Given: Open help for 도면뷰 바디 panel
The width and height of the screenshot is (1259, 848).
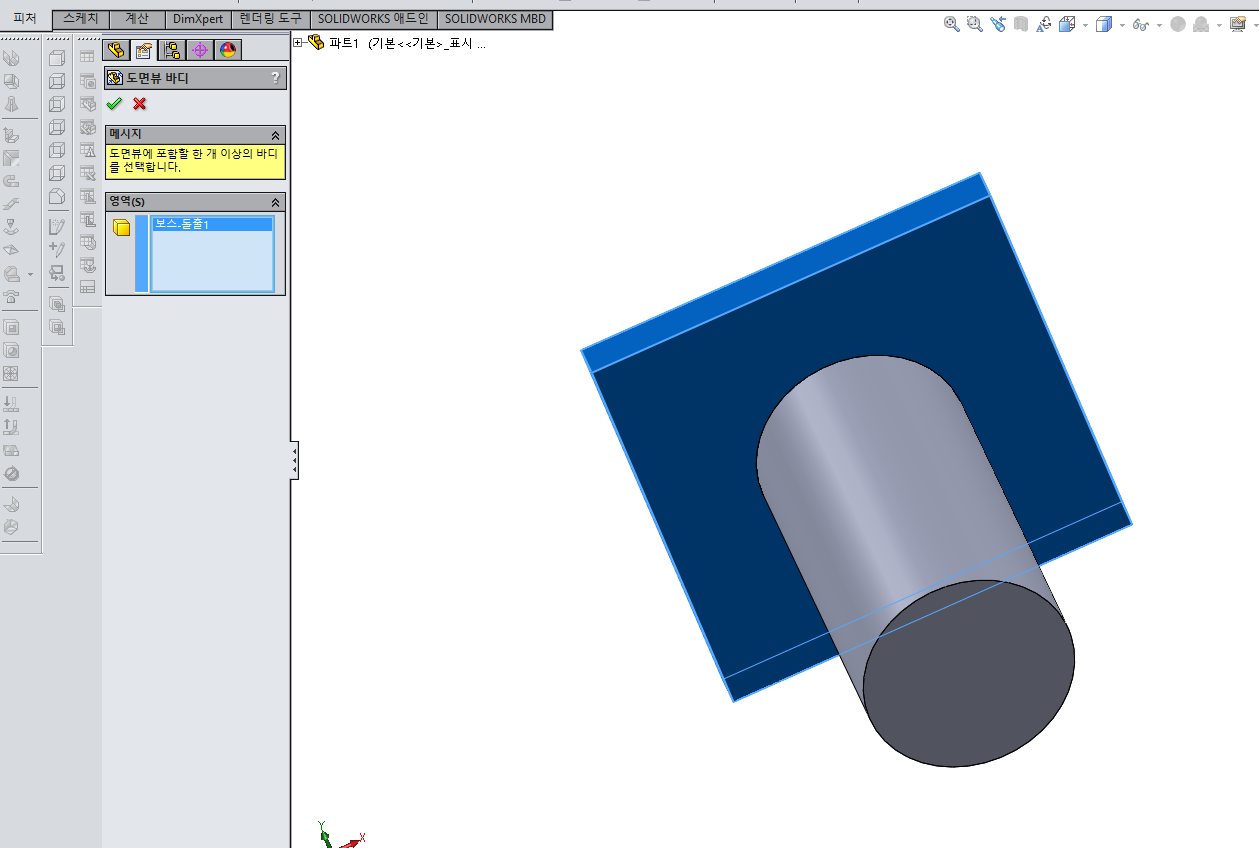Looking at the screenshot, I should (276, 78).
